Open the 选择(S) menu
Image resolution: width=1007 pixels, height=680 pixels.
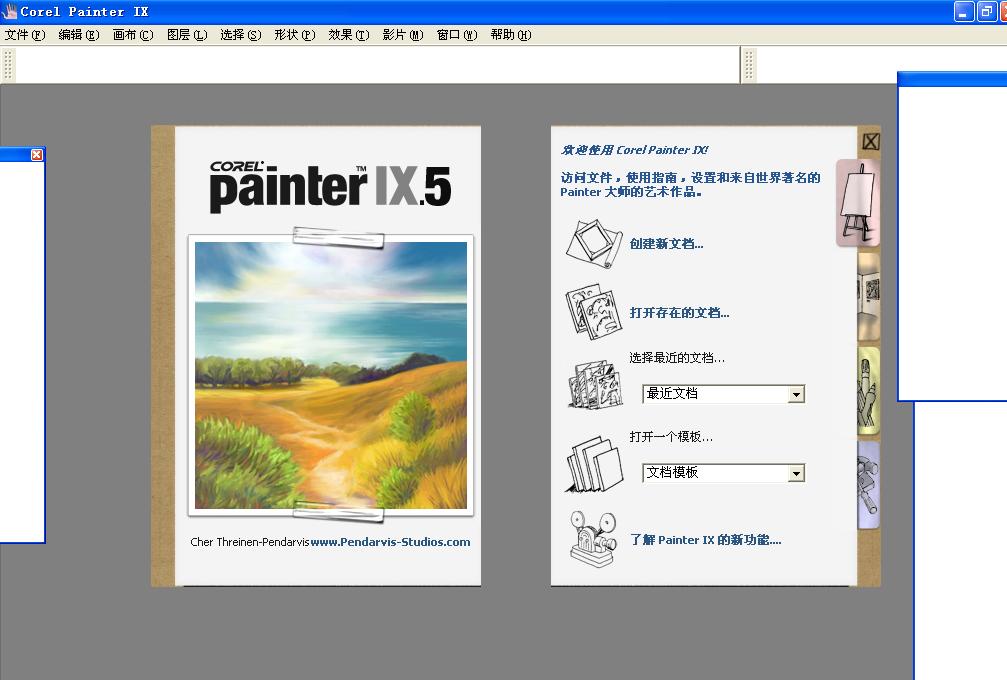[x=241, y=35]
